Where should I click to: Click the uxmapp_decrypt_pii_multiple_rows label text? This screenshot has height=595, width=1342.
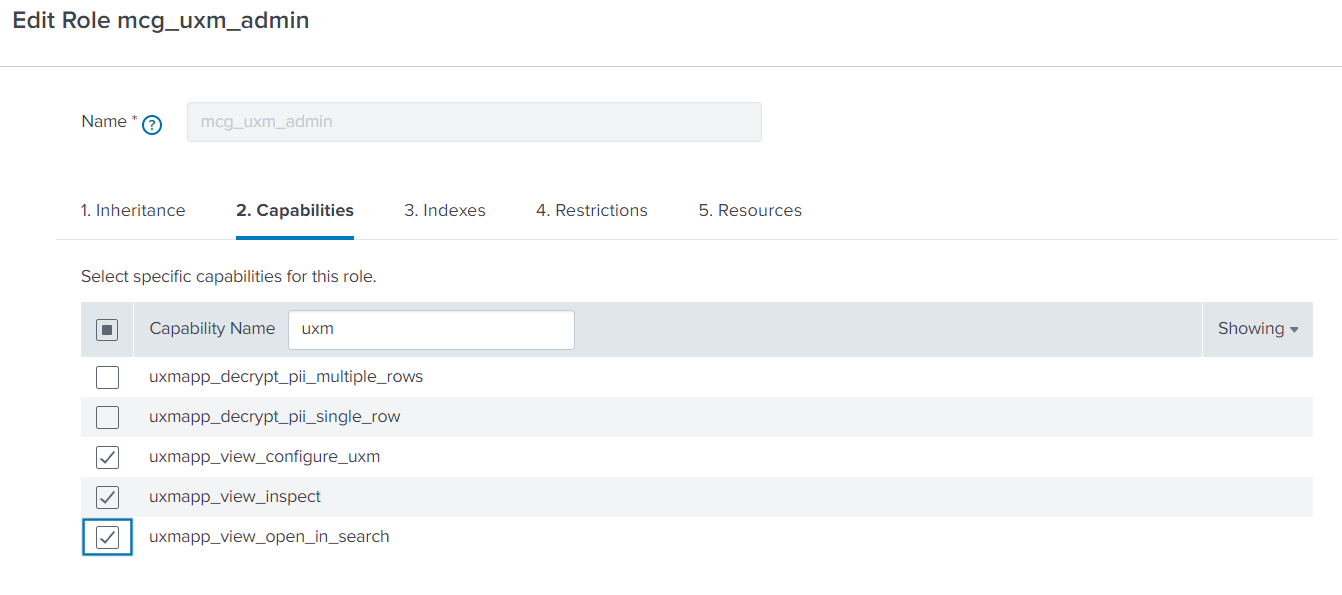(286, 377)
